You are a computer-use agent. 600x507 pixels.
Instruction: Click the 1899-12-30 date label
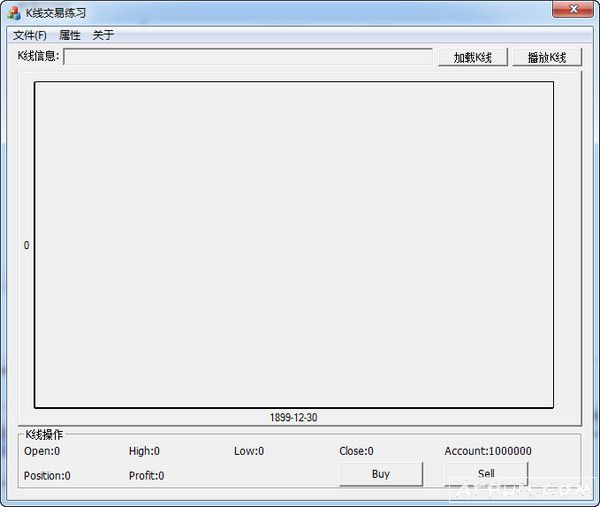[293, 417]
